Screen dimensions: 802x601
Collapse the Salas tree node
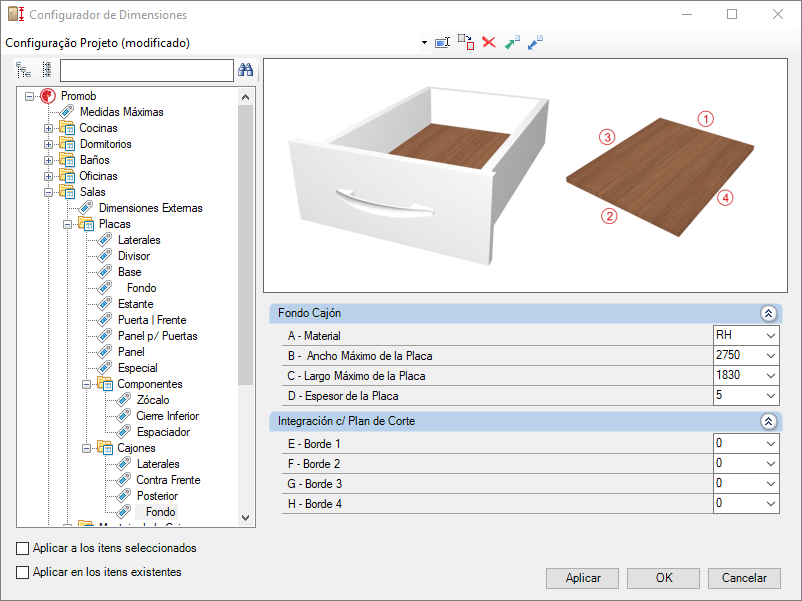click(48, 192)
